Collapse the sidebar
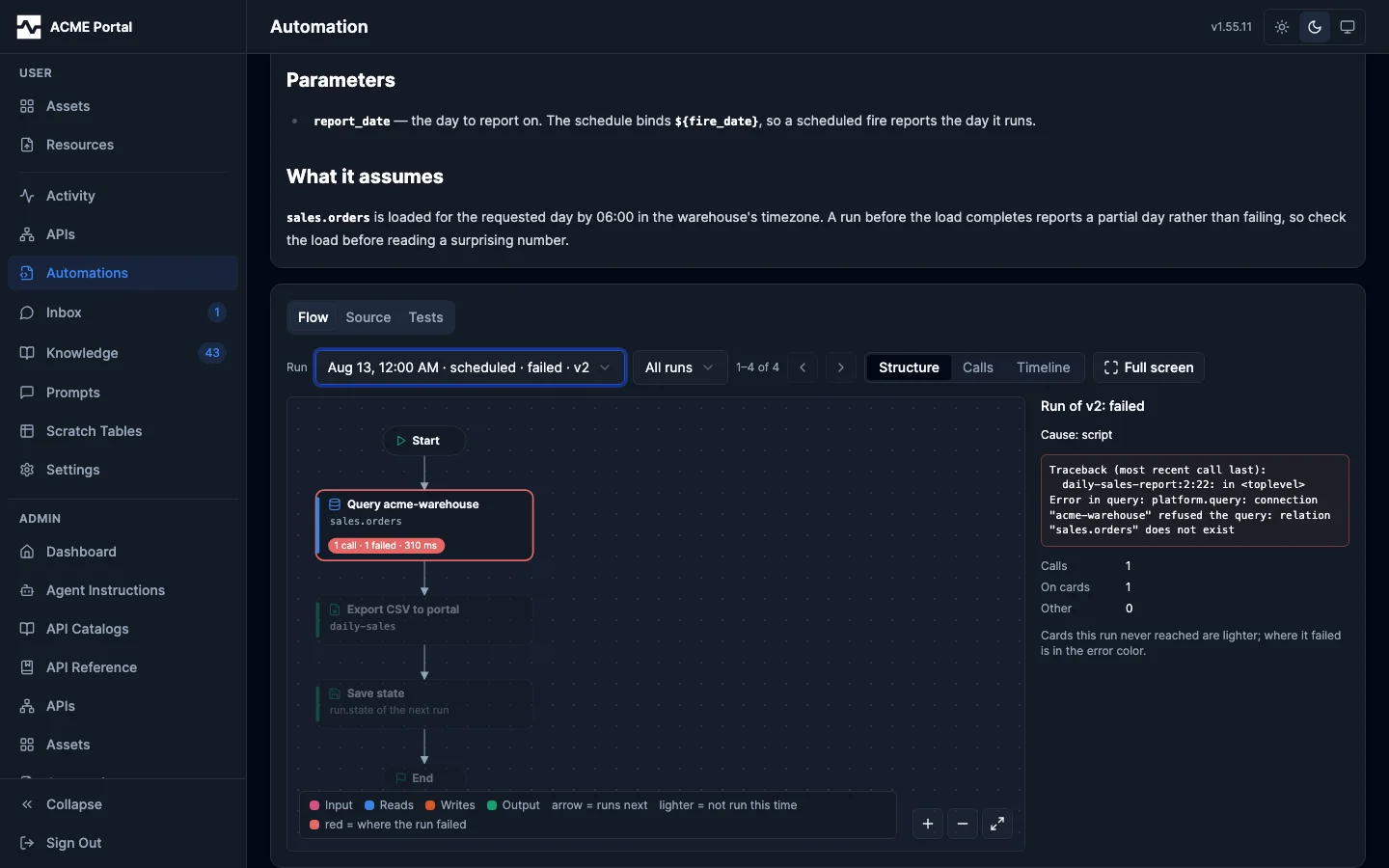 pos(123,804)
